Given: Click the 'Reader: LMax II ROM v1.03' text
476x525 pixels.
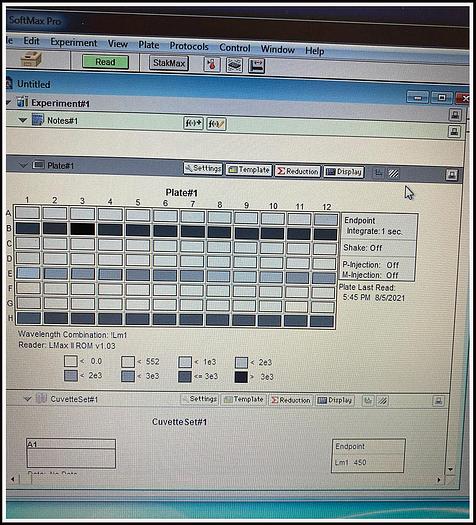Looking at the screenshot, I should tap(67, 345).
